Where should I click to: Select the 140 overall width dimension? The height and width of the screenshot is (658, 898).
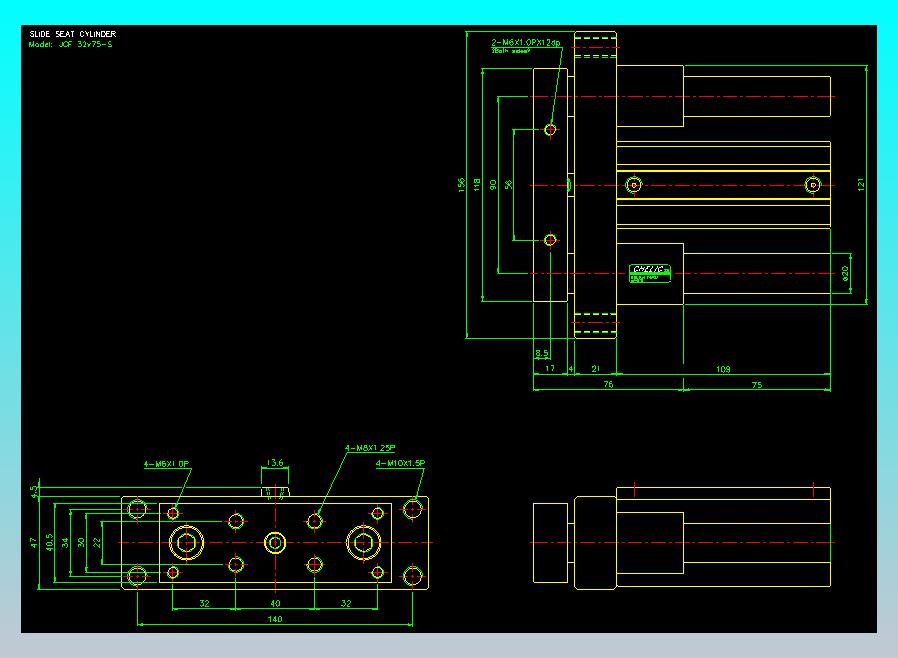(275, 619)
